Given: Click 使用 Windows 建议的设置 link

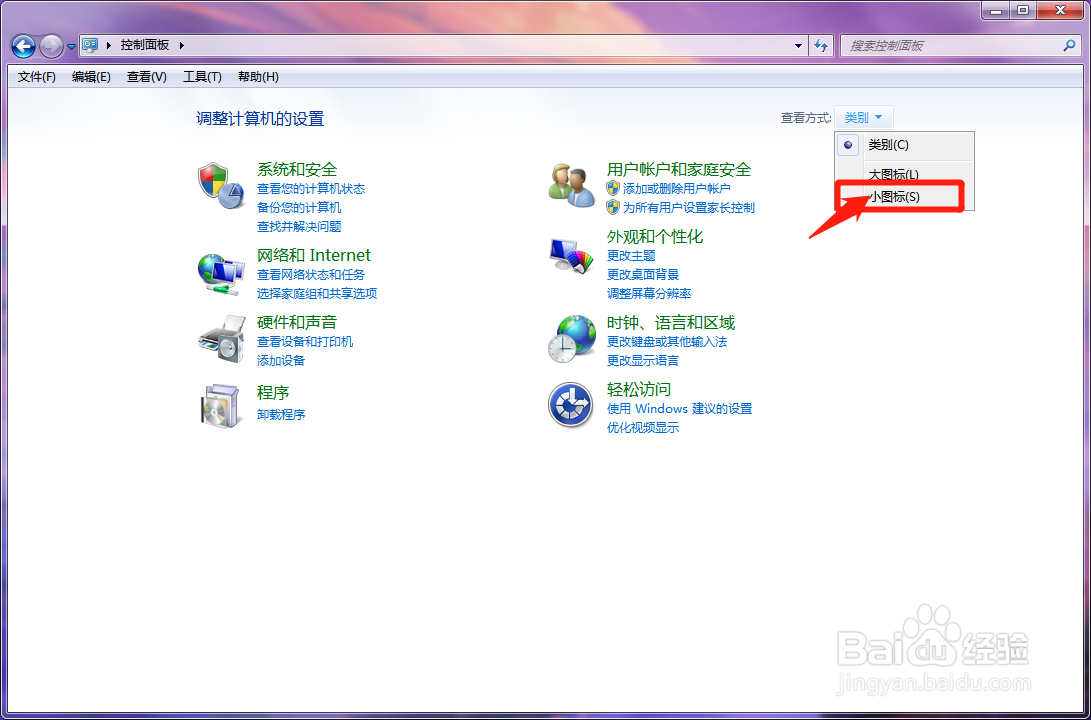Looking at the screenshot, I should click(x=680, y=409).
